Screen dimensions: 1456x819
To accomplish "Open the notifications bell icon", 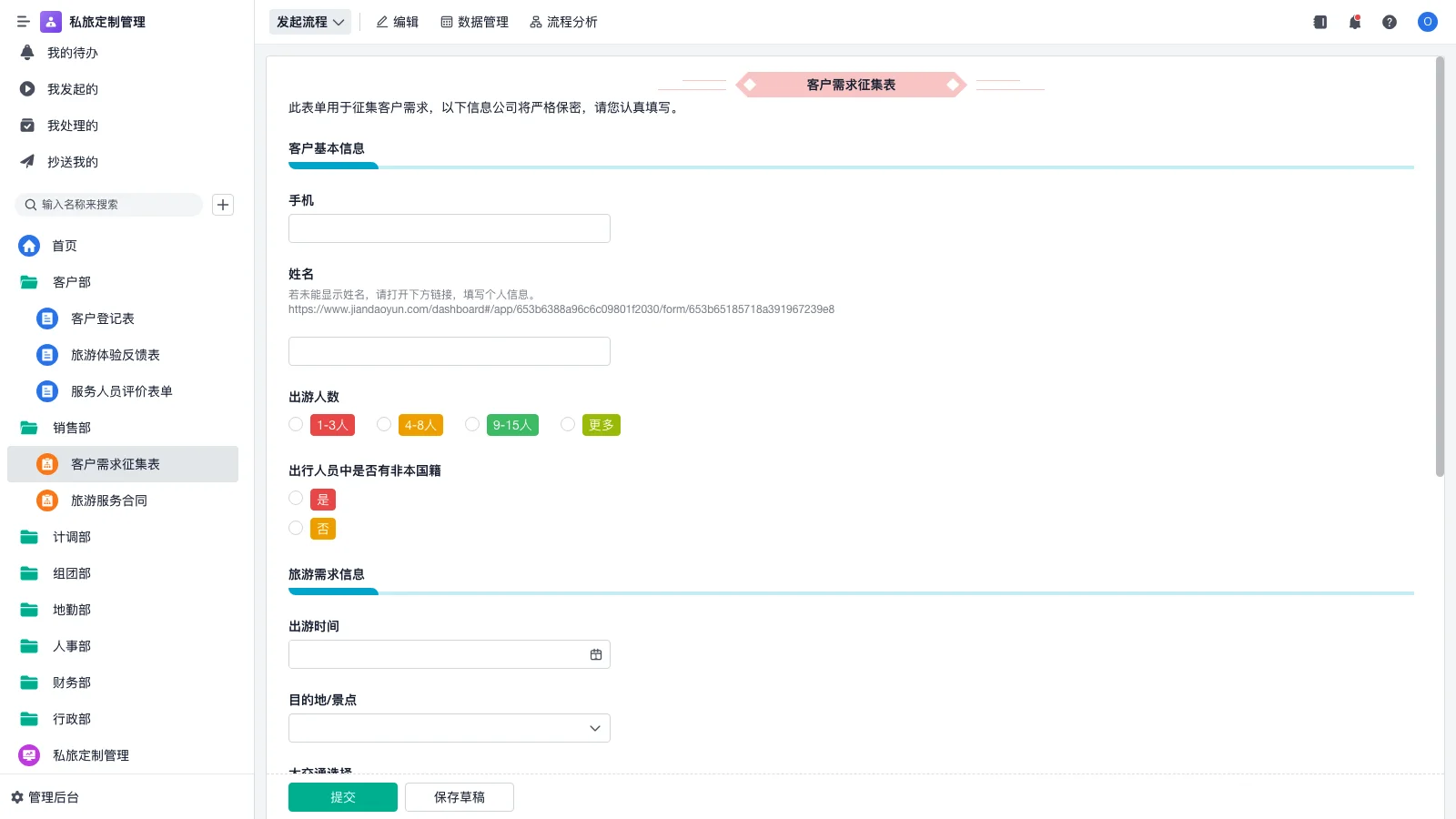I will pyautogui.click(x=1354, y=22).
